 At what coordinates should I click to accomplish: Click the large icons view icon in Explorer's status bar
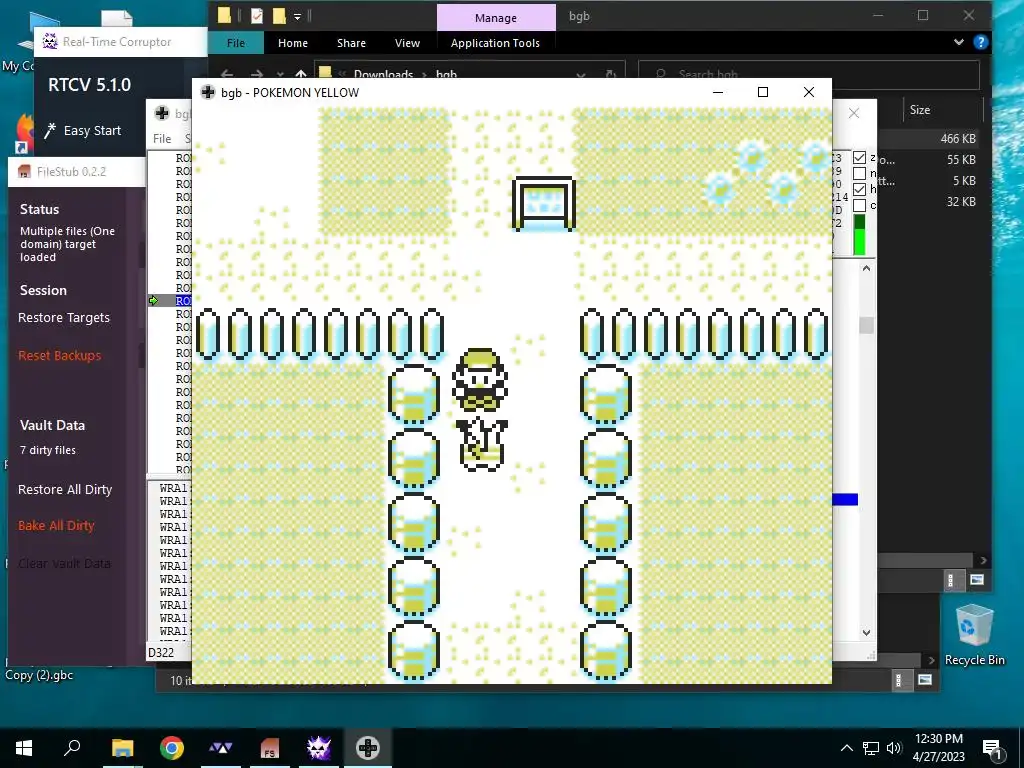(977, 580)
